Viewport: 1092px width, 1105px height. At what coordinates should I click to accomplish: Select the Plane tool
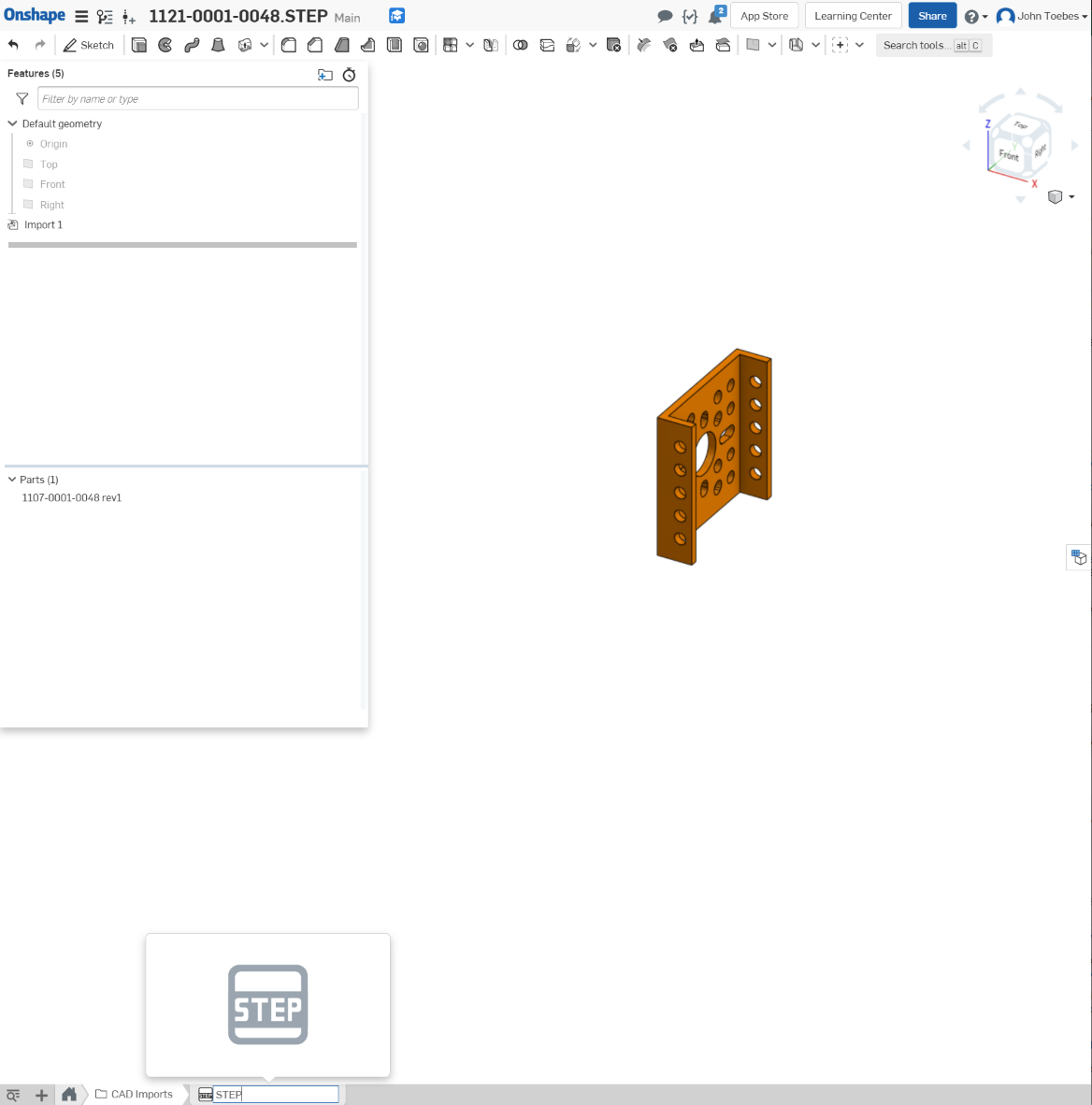(753, 45)
